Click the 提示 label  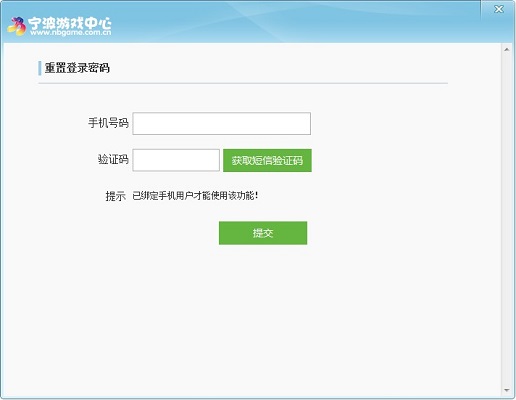pos(116,196)
